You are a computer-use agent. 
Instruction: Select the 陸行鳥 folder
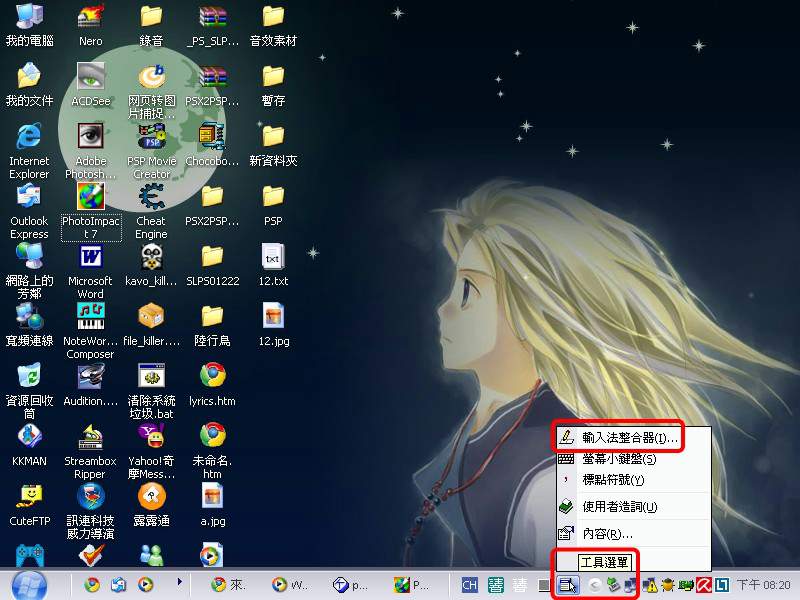(212, 326)
